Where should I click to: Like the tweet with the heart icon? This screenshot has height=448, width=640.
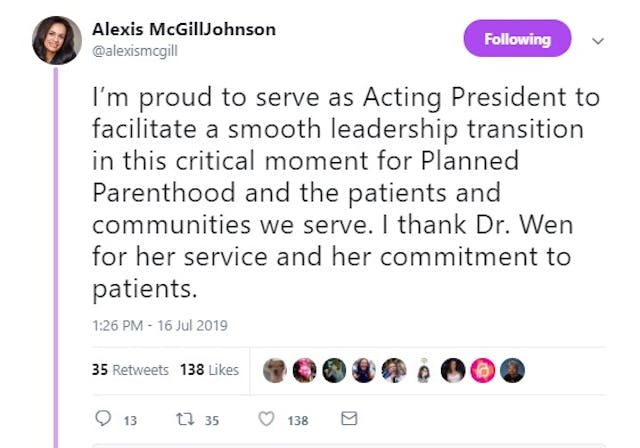coord(266,420)
